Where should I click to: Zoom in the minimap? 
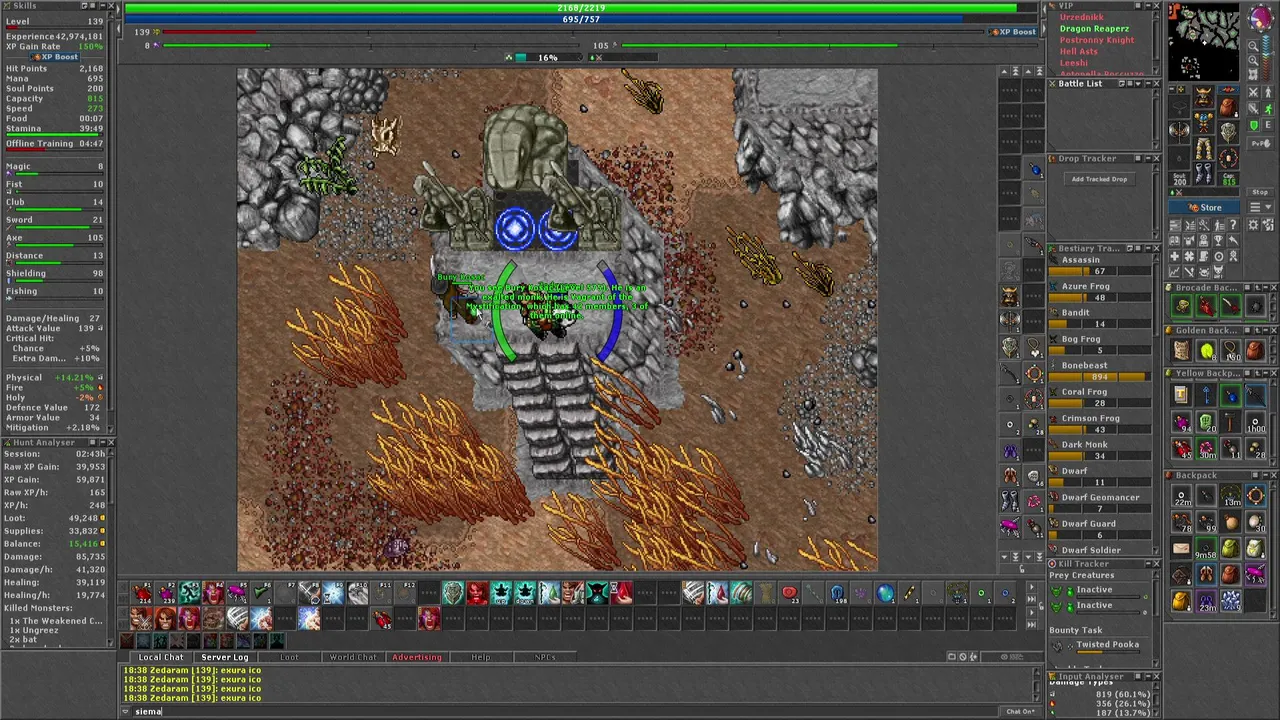tap(1253, 60)
